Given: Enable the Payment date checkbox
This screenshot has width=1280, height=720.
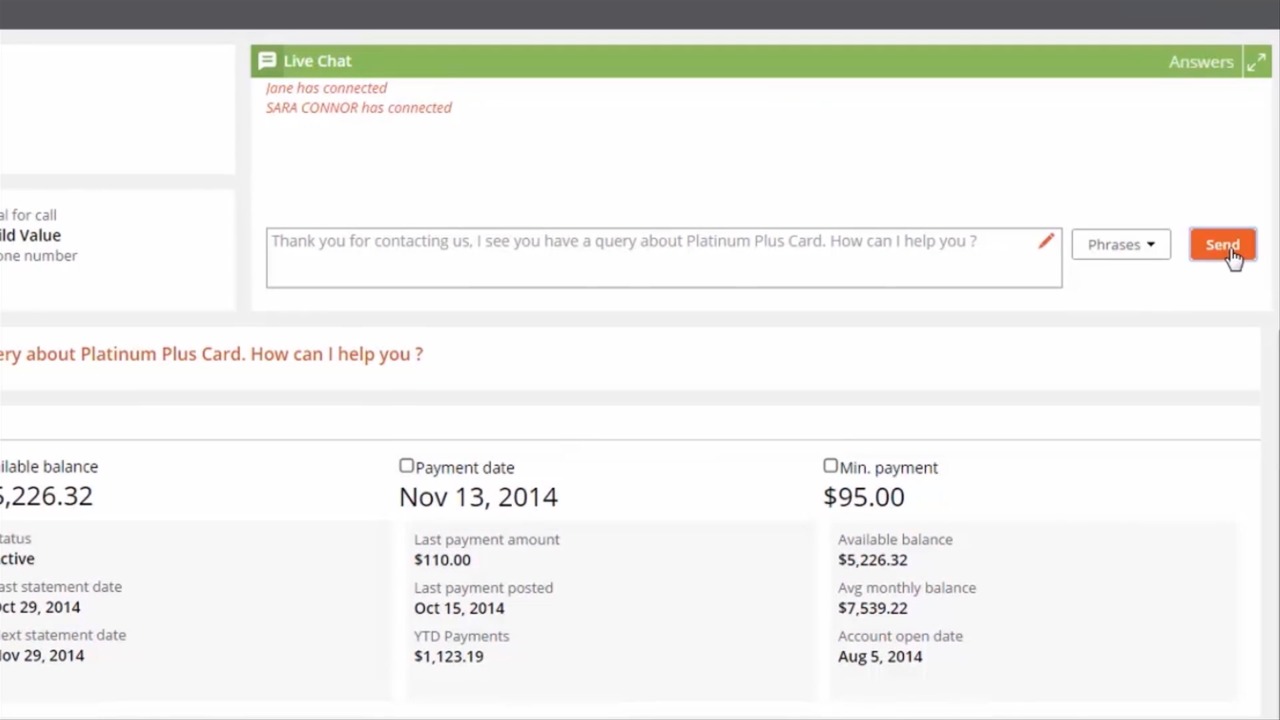Looking at the screenshot, I should coord(406,466).
